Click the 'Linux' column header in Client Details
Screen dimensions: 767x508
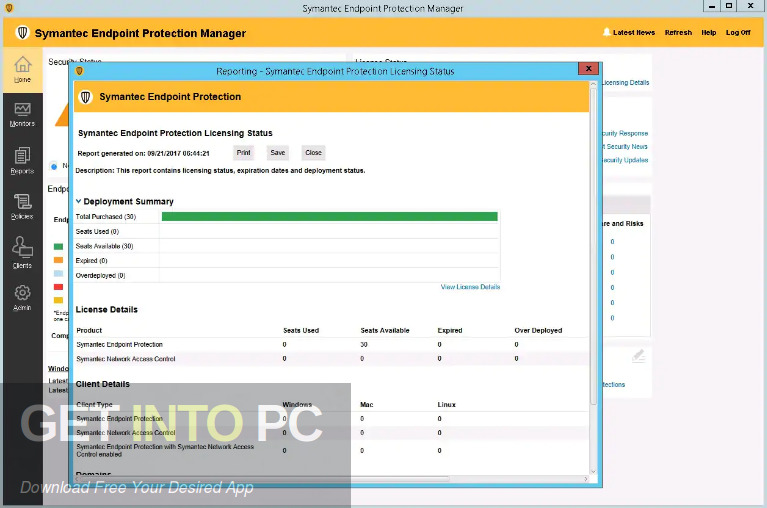click(446, 405)
